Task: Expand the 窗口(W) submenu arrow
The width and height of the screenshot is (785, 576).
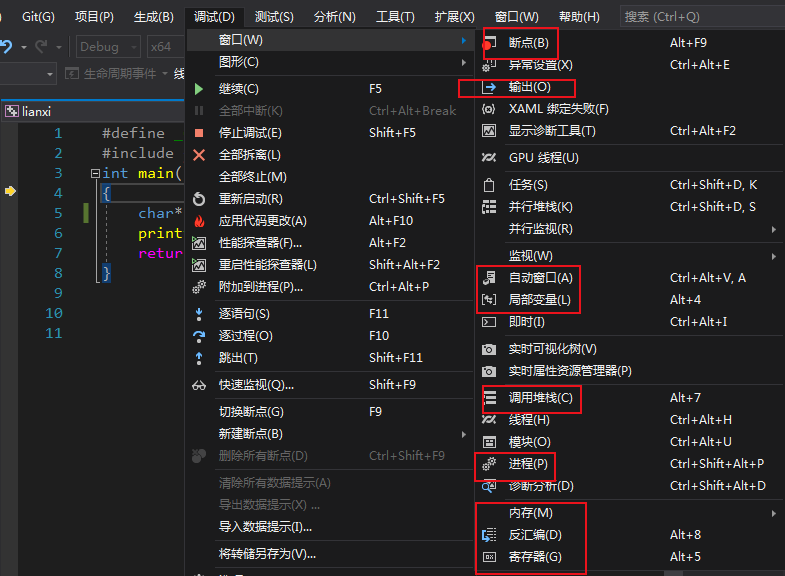Action: click(x=464, y=40)
